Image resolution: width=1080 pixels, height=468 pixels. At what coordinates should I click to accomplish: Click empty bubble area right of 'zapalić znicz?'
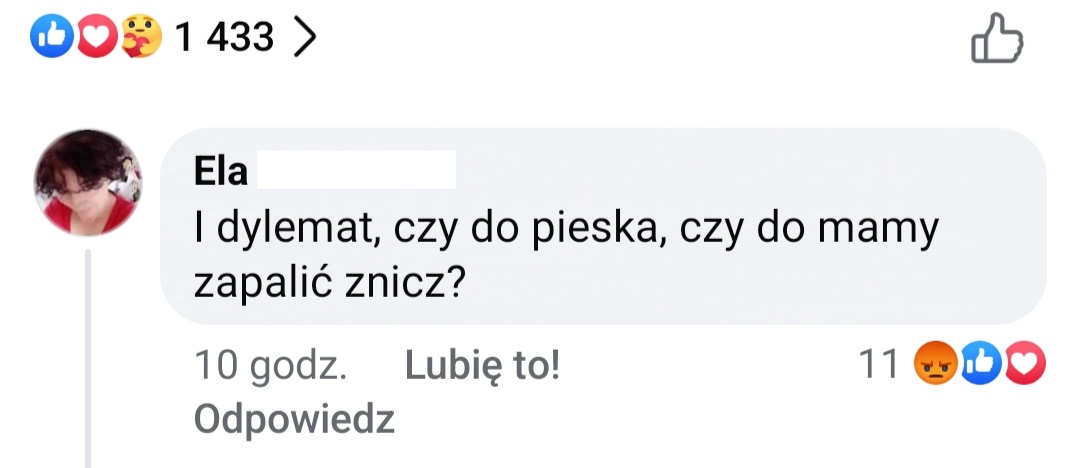pos(750,286)
